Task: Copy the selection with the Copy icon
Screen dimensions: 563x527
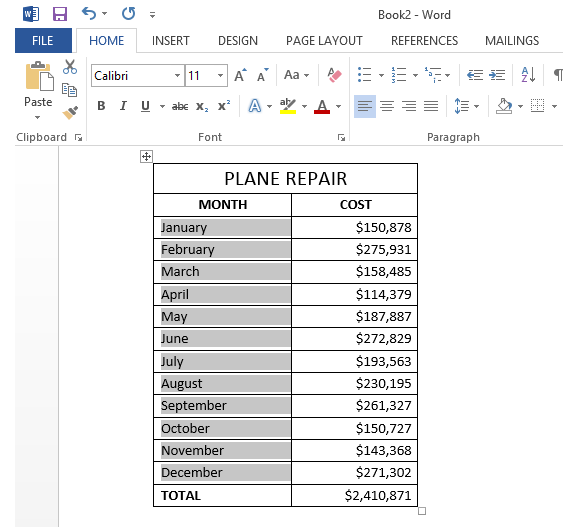Action: coord(69,90)
